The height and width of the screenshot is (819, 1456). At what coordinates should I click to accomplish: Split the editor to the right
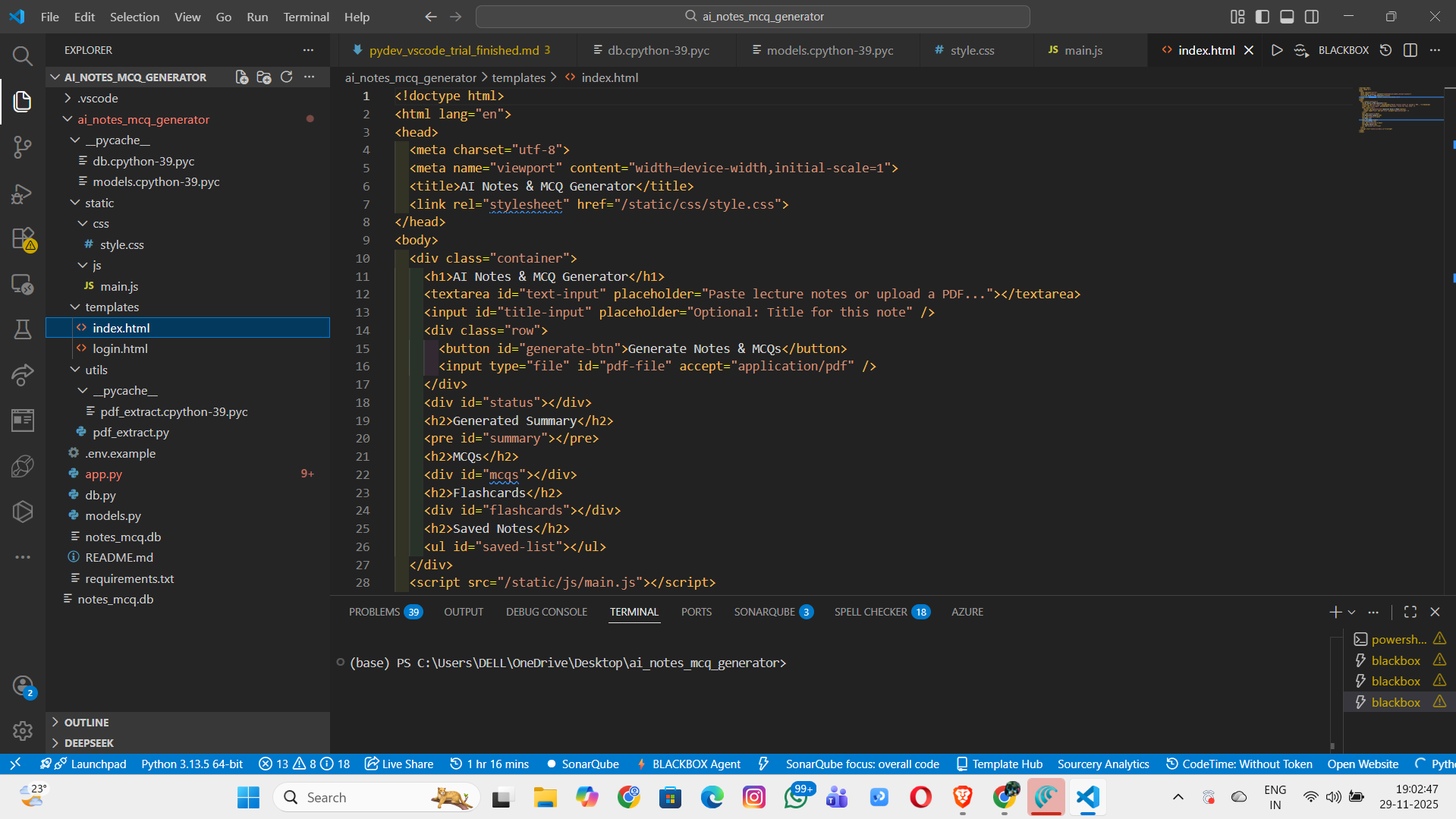(x=1410, y=50)
